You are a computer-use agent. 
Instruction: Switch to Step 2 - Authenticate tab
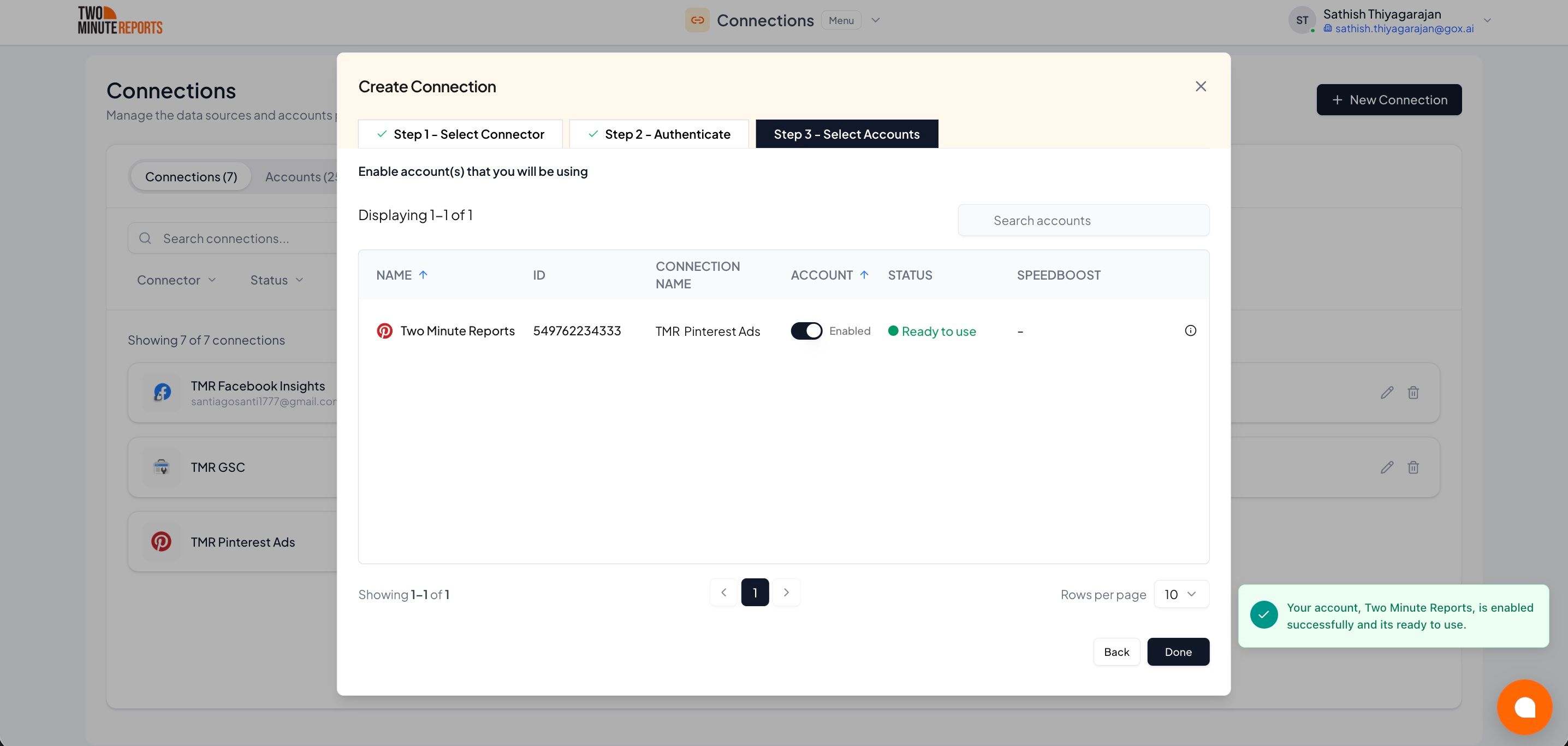pos(658,134)
